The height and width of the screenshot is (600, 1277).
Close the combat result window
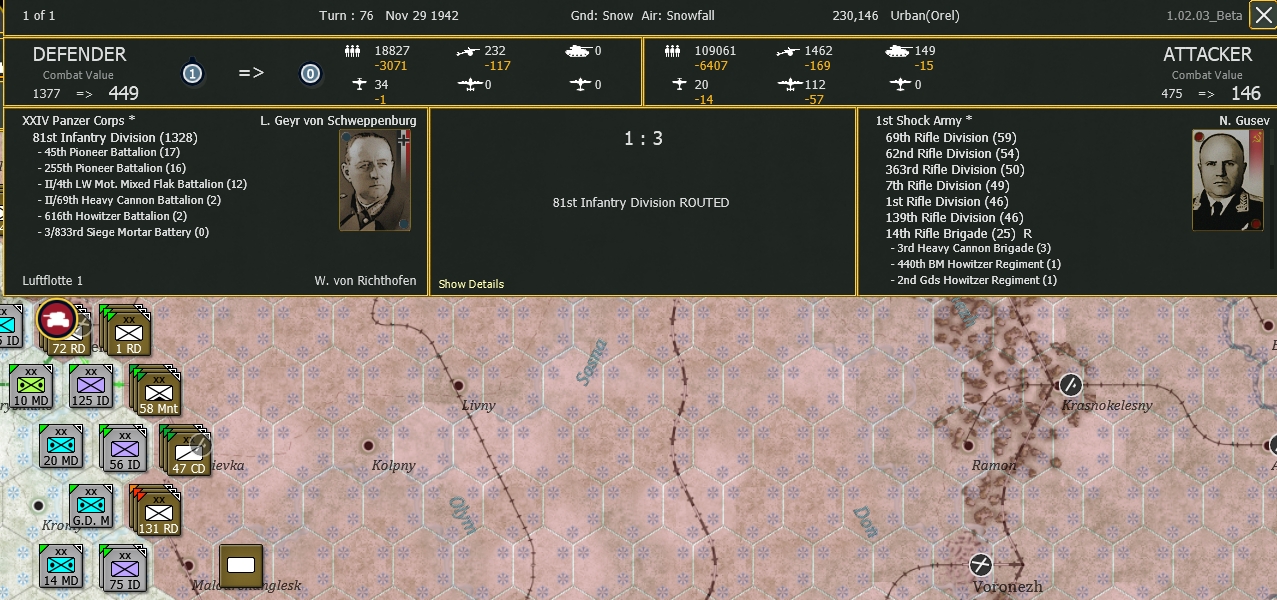click(x=1262, y=16)
